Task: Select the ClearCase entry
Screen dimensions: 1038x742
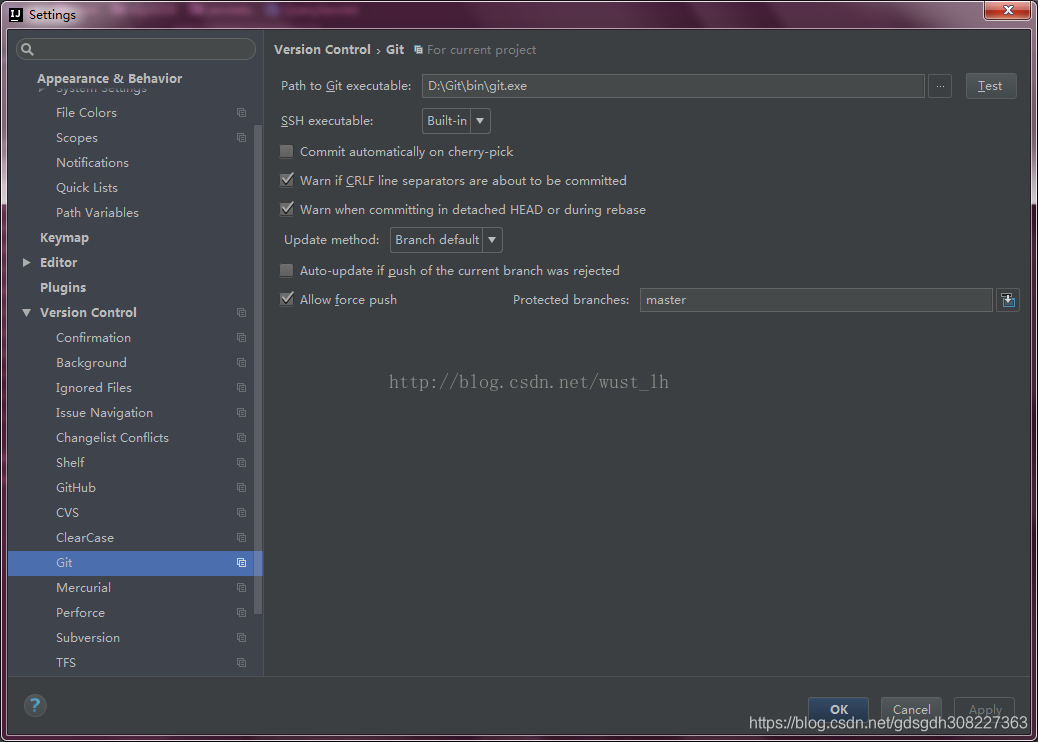Action: click(x=85, y=537)
